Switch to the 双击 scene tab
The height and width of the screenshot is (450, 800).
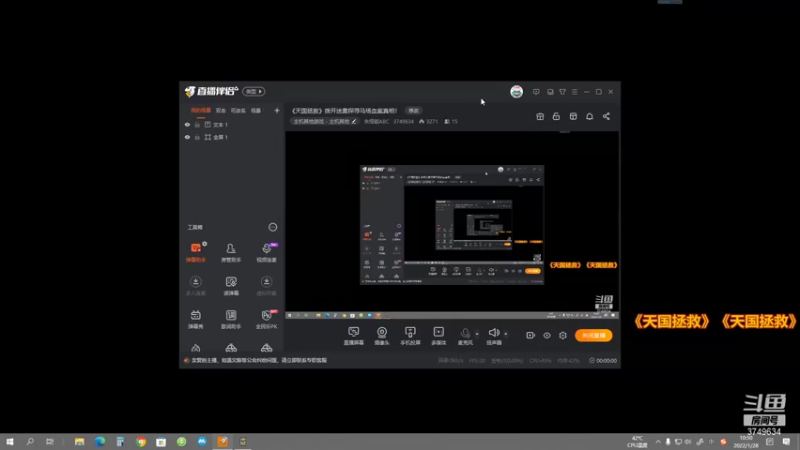coord(220,110)
